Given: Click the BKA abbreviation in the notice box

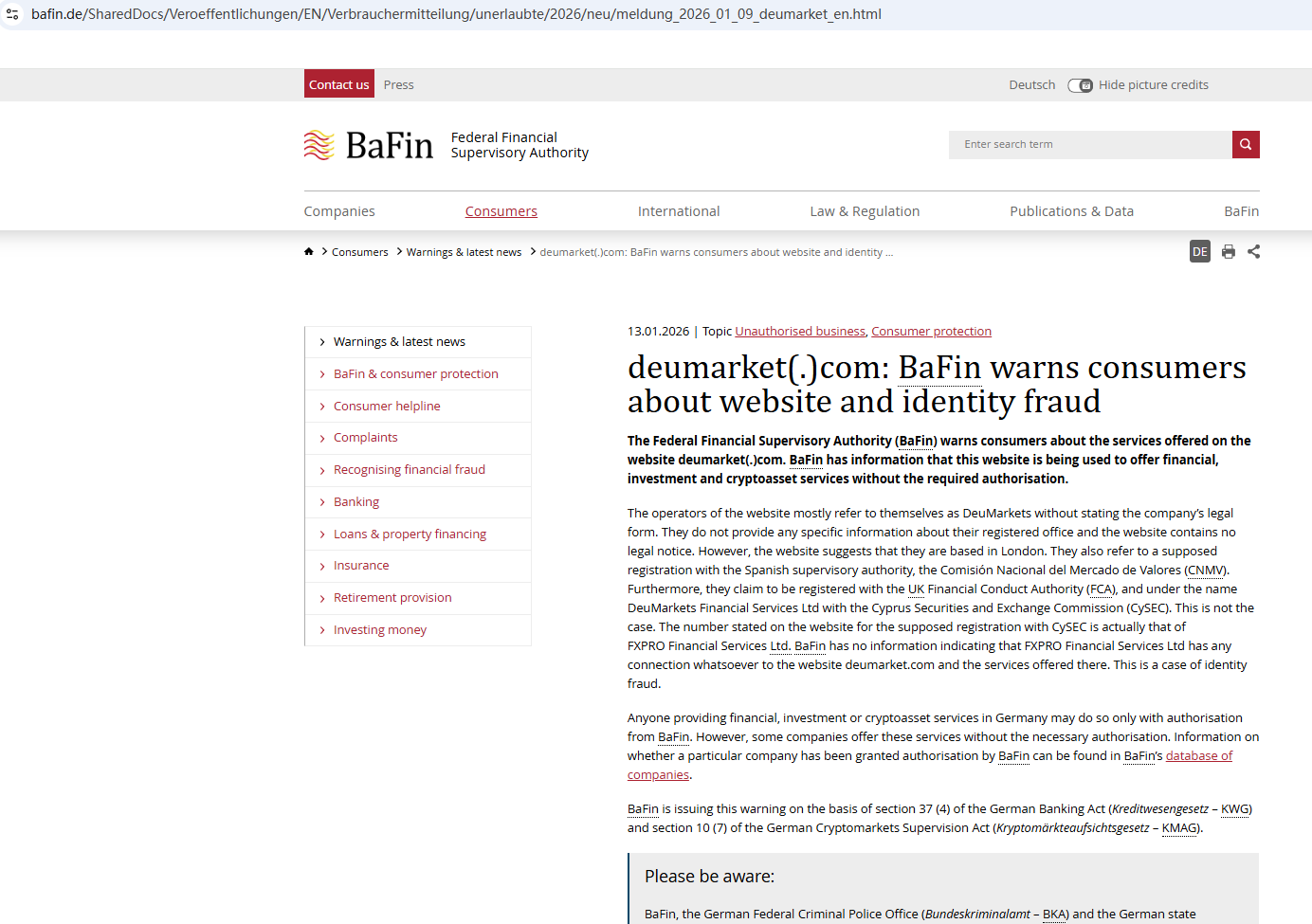Looking at the screenshot, I should [1054, 915].
